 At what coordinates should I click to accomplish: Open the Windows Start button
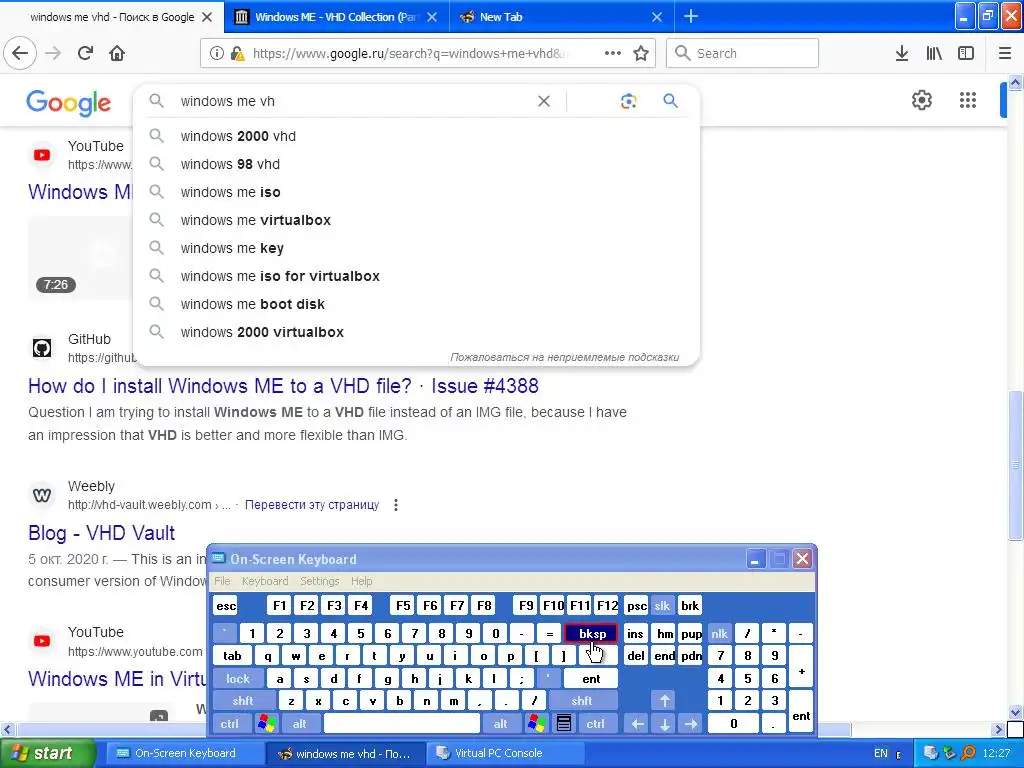[47, 753]
